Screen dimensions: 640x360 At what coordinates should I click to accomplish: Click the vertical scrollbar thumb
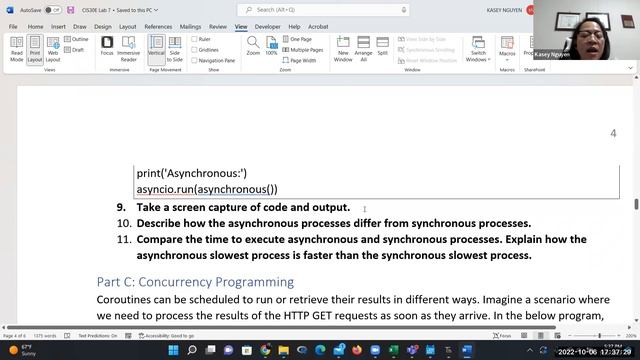[x=636, y=204]
